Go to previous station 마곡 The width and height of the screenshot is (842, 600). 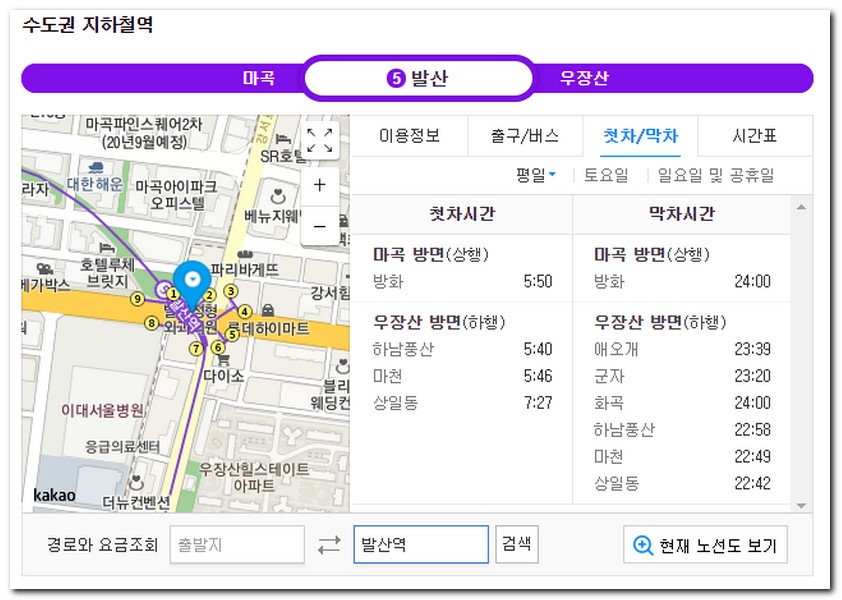258,79
